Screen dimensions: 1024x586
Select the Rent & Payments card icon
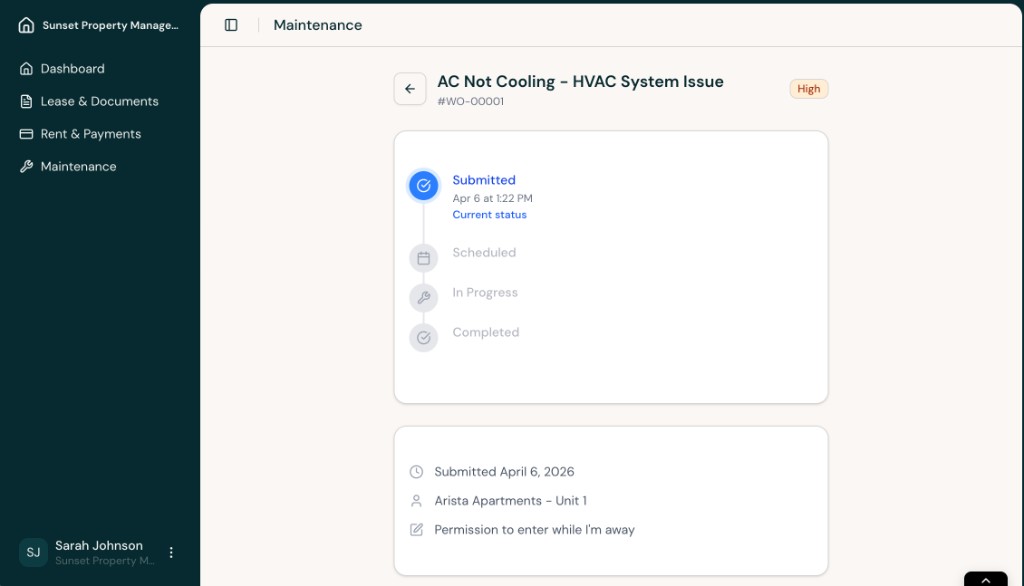tap(24, 134)
